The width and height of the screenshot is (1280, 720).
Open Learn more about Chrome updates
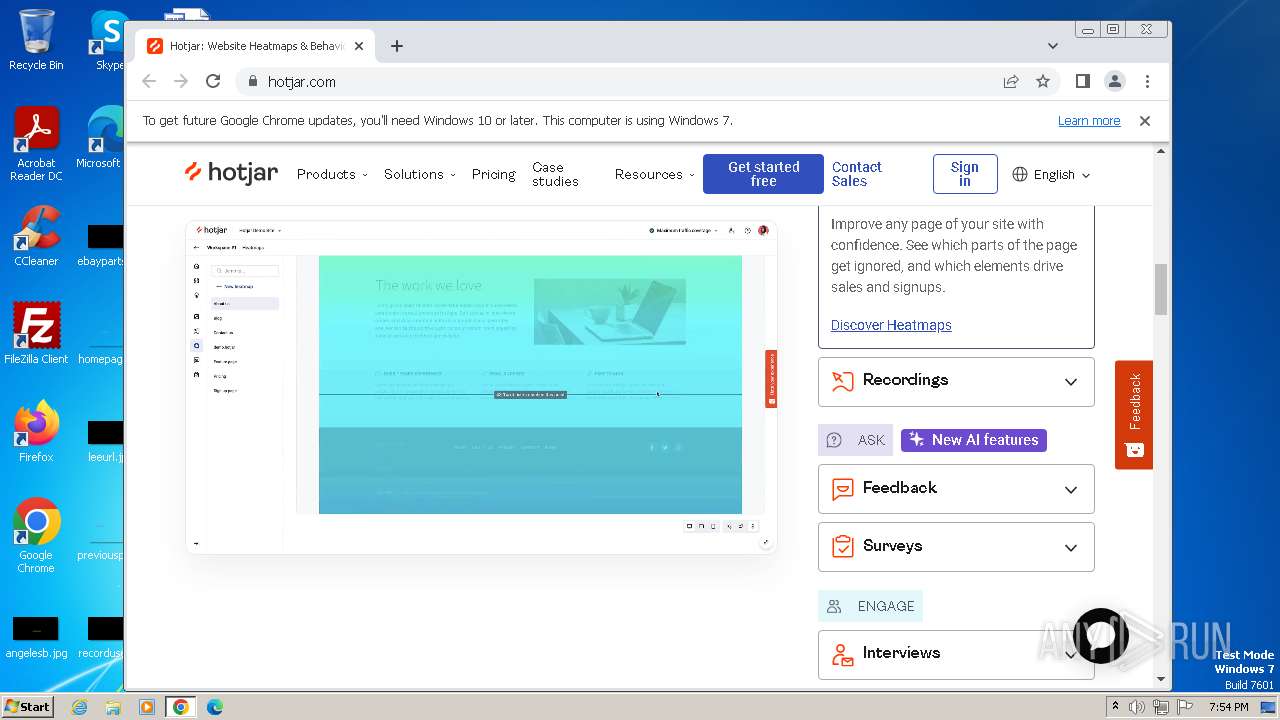tap(1089, 121)
